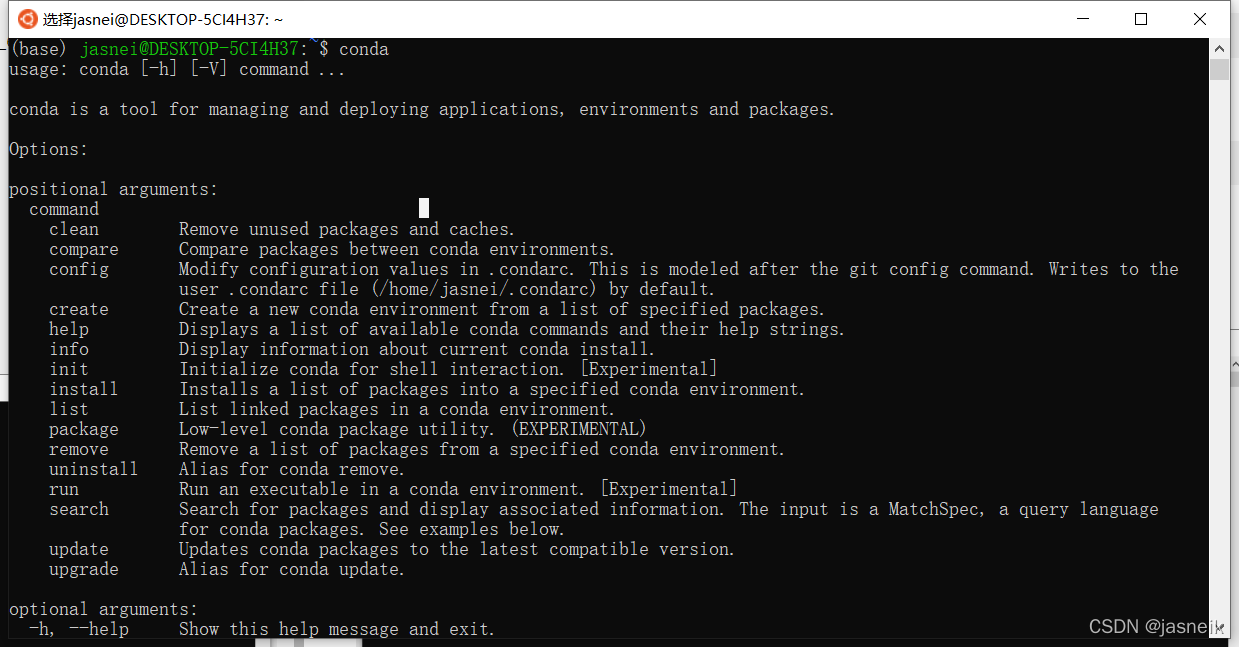The width and height of the screenshot is (1239, 647).
Task: Click the 'command' subheading text
Action: tap(64, 209)
